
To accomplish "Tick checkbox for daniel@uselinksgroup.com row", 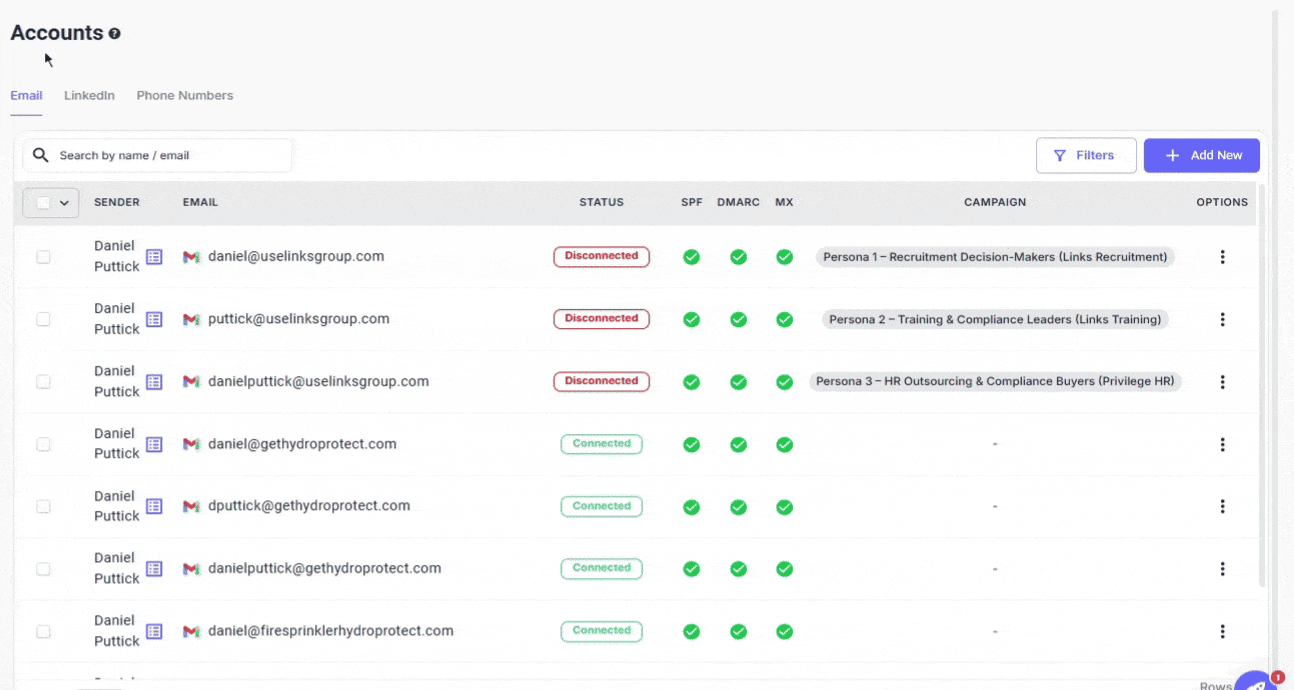I will point(43,257).
